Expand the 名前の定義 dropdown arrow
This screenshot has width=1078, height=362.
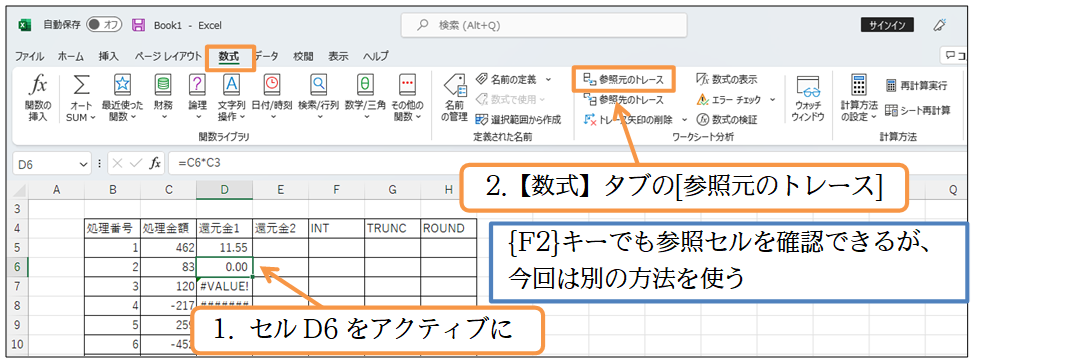[x=549, y=80]
